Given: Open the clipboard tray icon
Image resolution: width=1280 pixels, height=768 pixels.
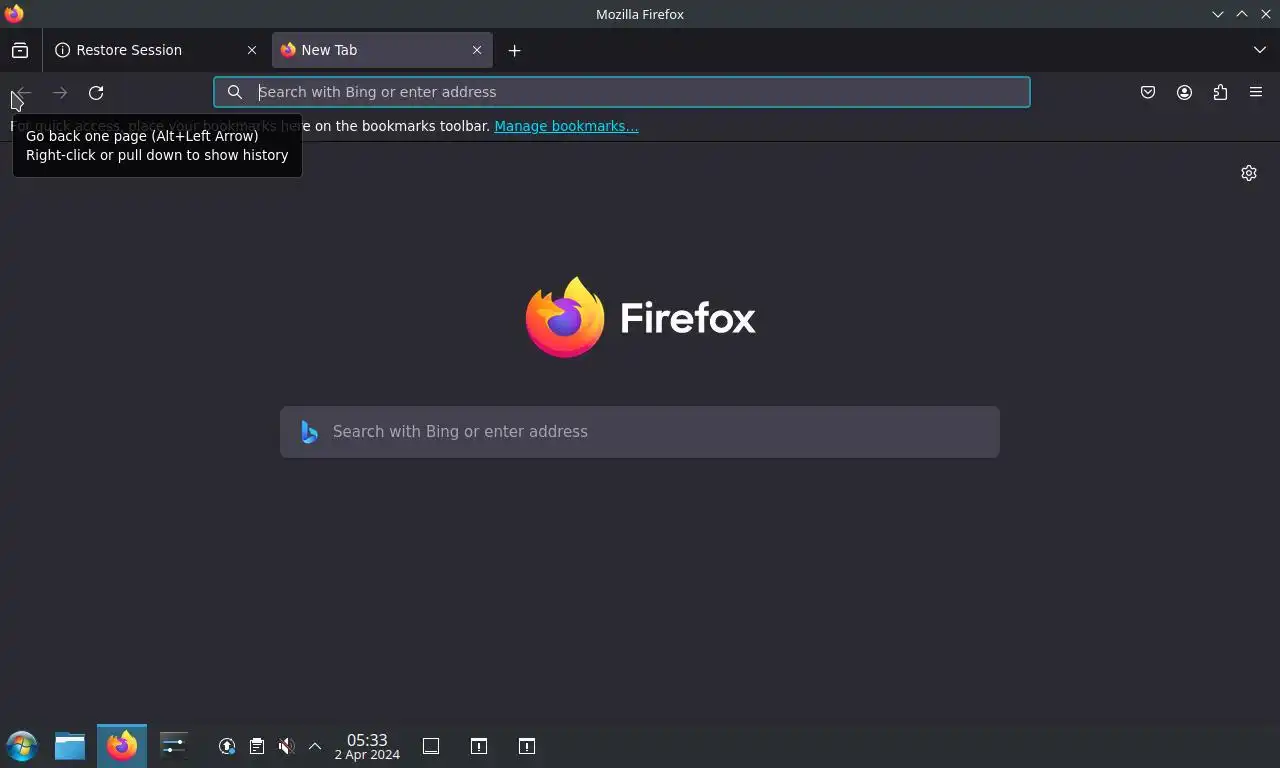Looking at the screenshot, I should [x=257, y=746].
